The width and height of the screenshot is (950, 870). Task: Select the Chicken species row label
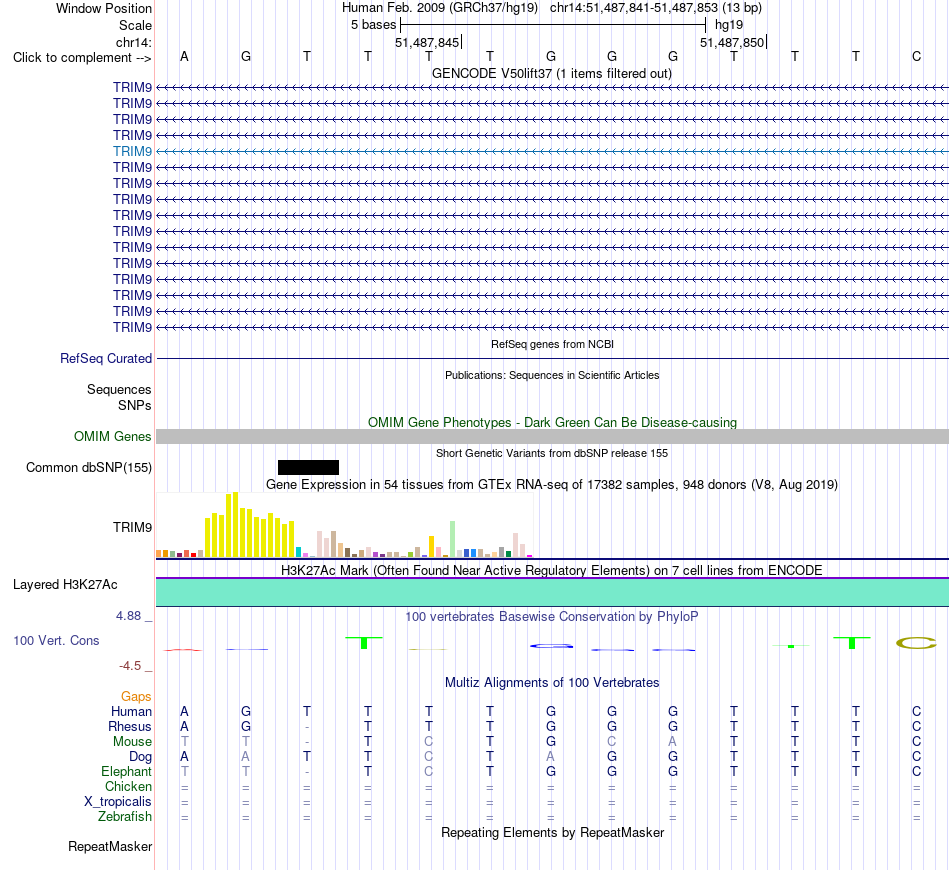tap(128, 786)
